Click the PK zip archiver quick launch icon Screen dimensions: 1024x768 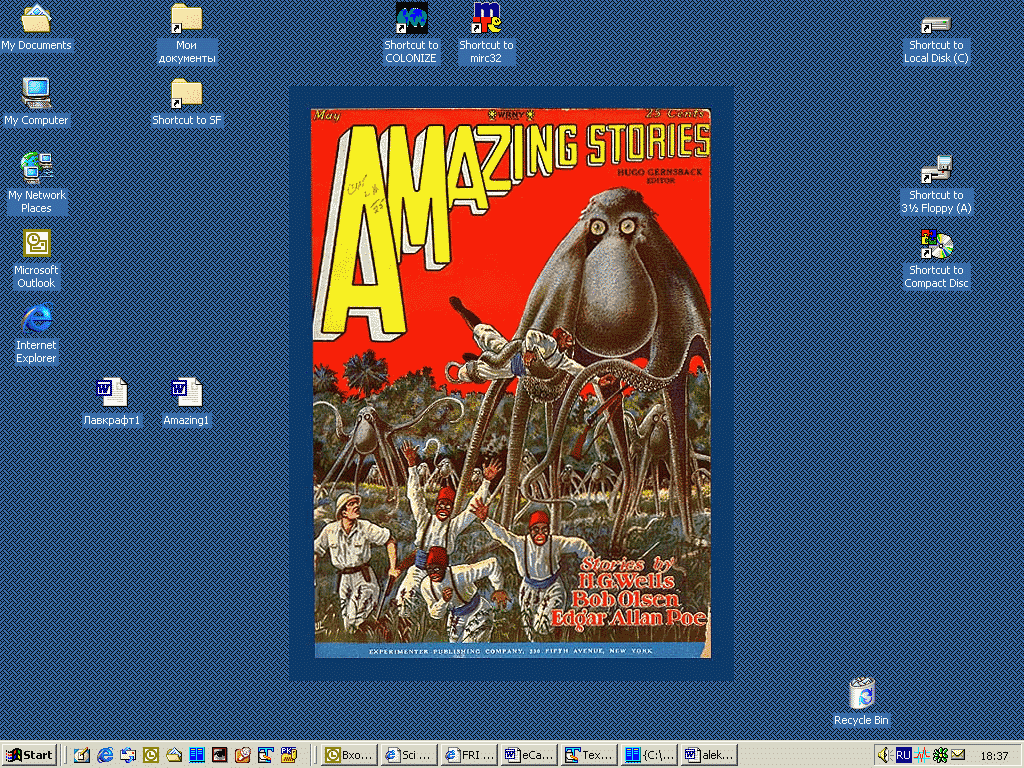[x=289, y=755]
